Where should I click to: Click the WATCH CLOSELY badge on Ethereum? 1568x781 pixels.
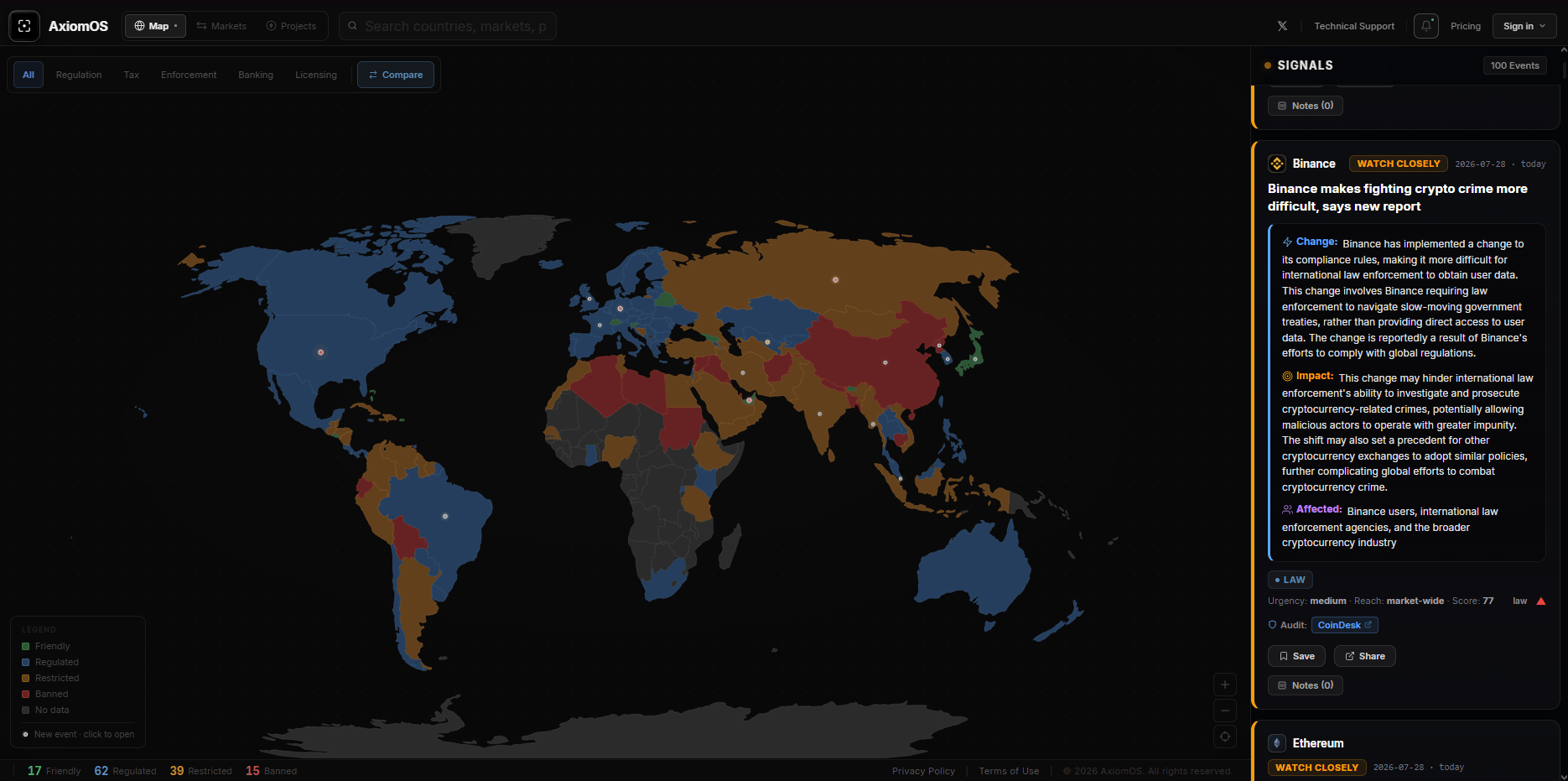point(1317,768)
